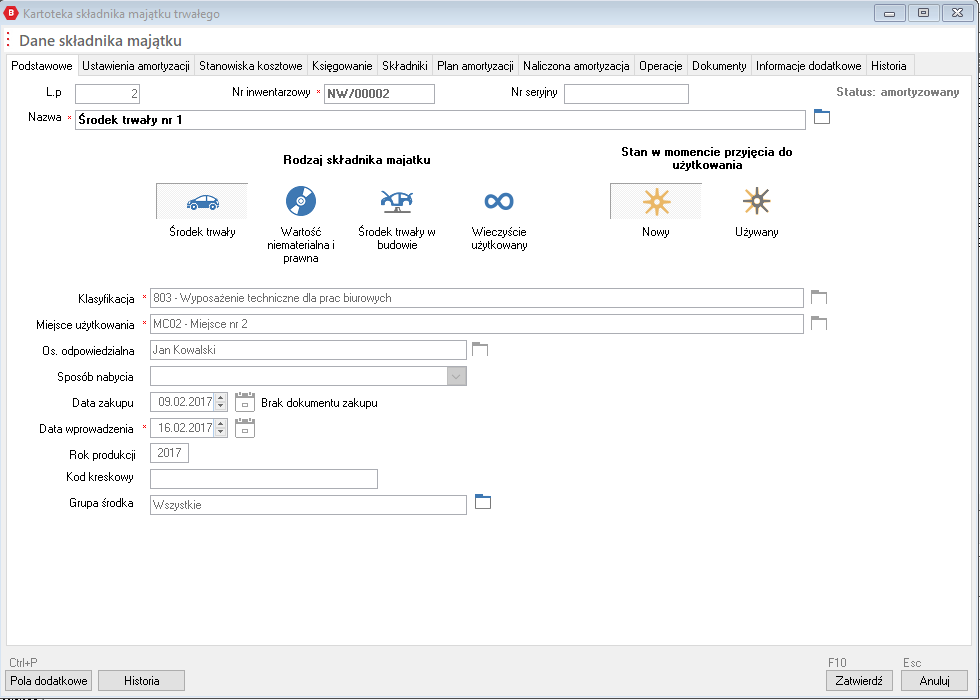Screen dimensions: 980x700
Task: Click the Grupa środka field
Action: [x=308, y=505]
